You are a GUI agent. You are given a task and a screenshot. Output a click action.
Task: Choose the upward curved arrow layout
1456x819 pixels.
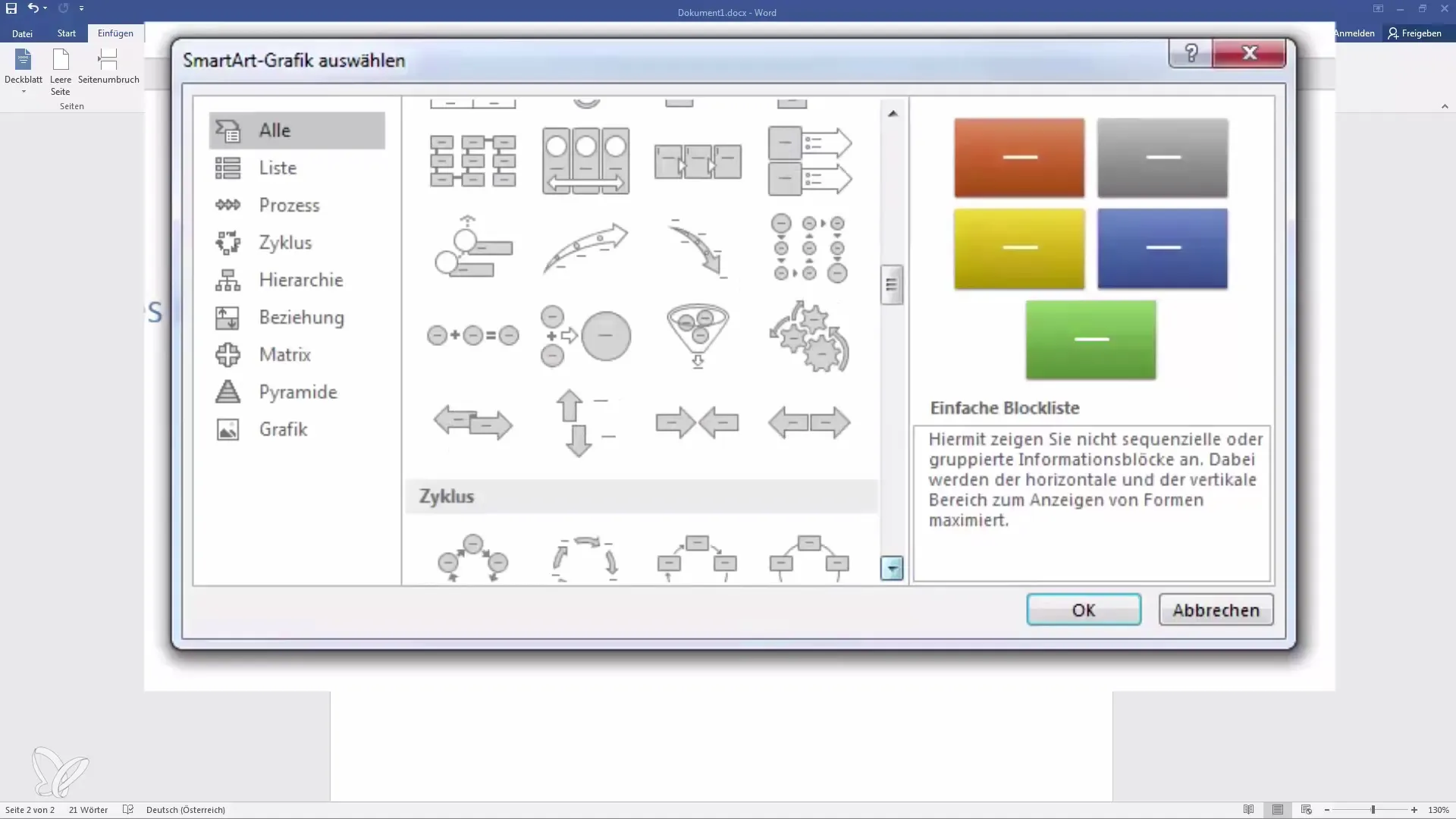point(585,248)
